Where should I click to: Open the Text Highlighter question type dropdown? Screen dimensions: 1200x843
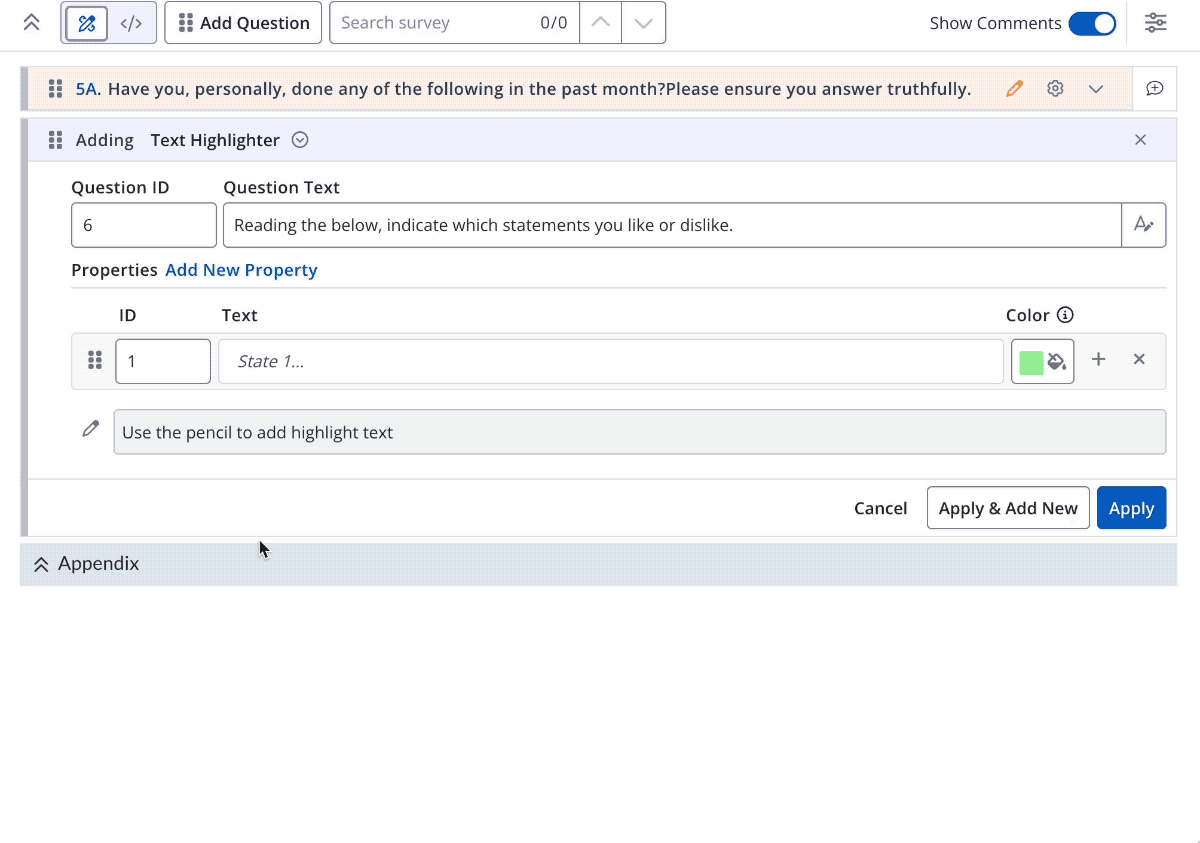click(300, 140)
